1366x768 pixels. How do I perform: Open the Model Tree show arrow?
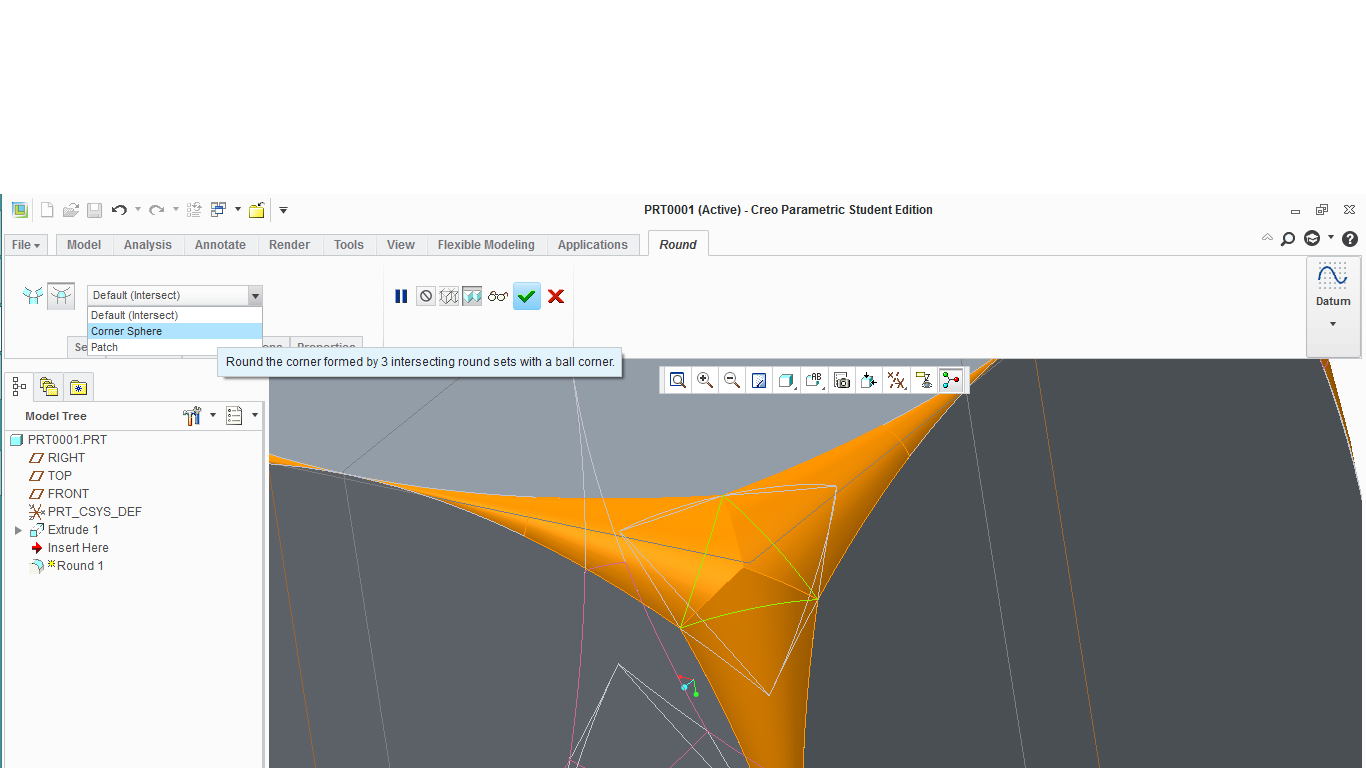[255, 416]
